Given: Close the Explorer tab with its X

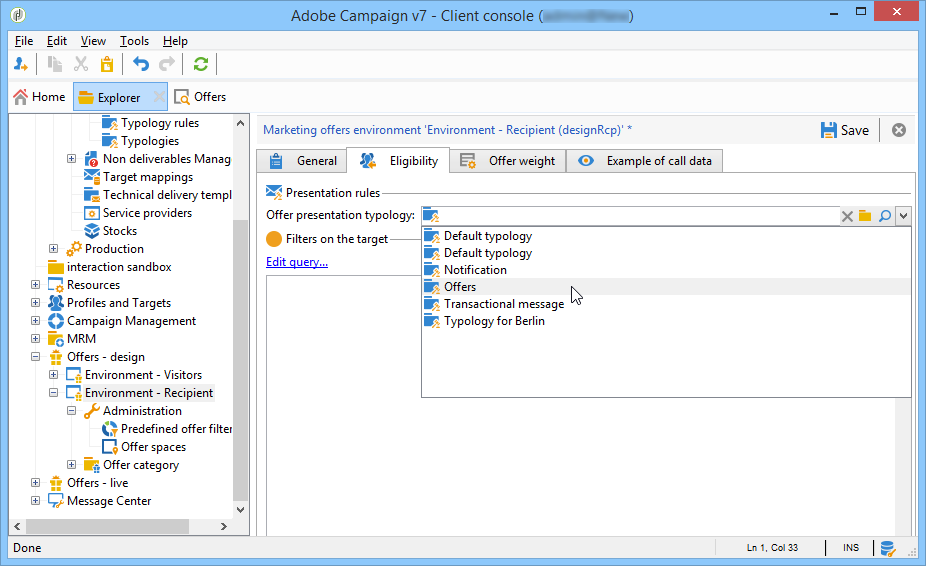Looking at the screenshot, I should tap(158, 97).
